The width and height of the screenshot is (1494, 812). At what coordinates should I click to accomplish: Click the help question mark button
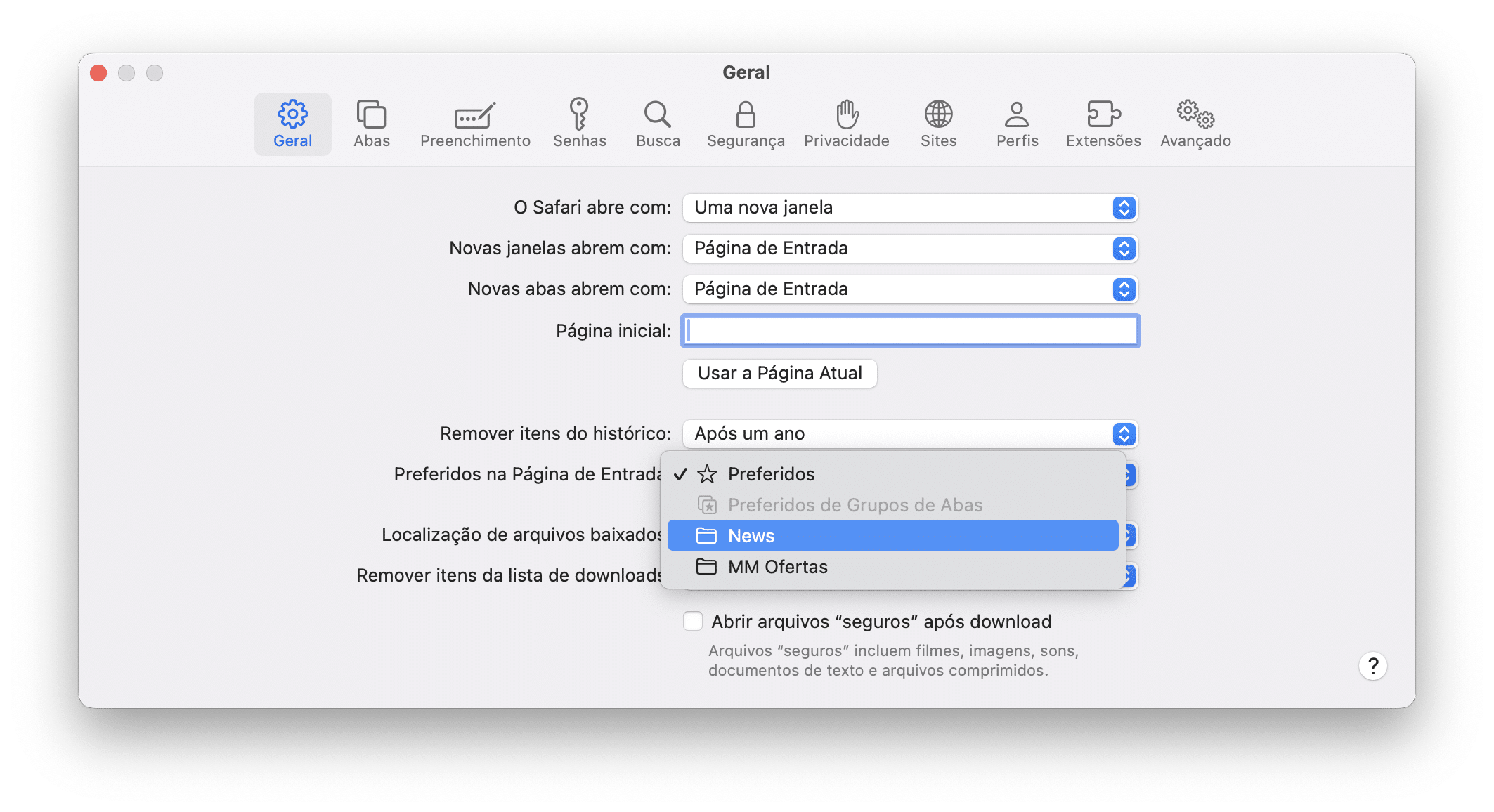click(1372, 666)
